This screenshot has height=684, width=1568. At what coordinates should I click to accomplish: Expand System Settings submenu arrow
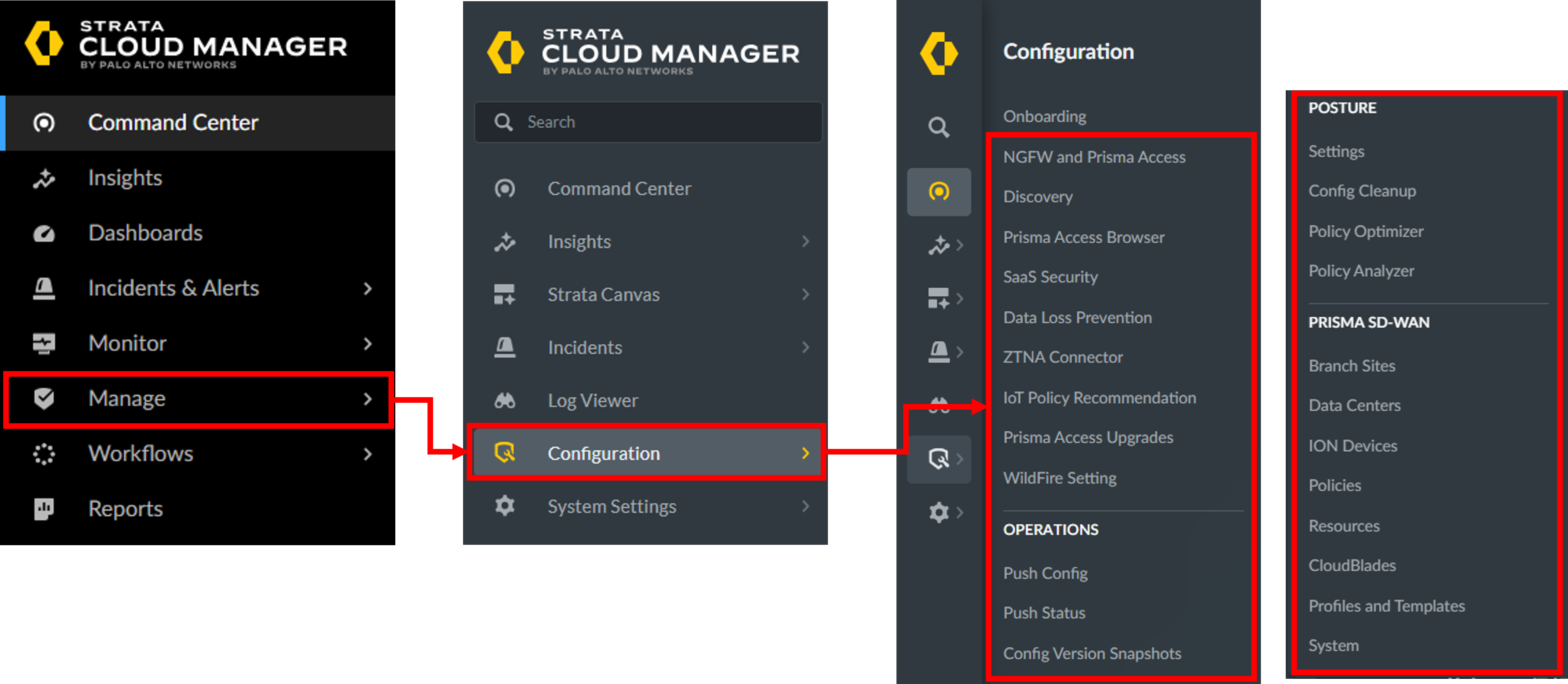click(x=805, y=506)
